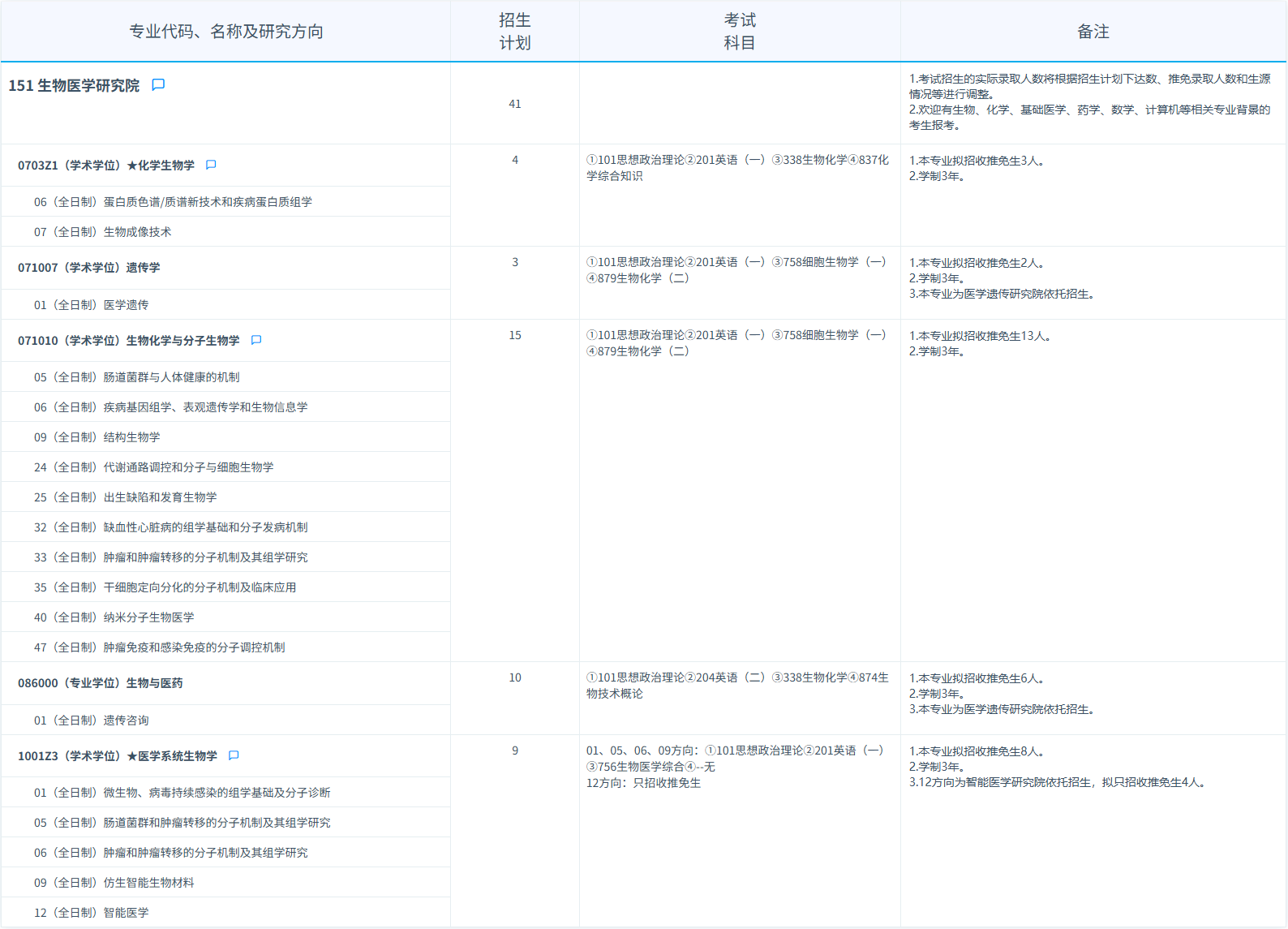The width and height of the screenshot is (1288, 929).
Task: Click the comment icon beside 151 生物医学研究院
Action: coord(158,85)
